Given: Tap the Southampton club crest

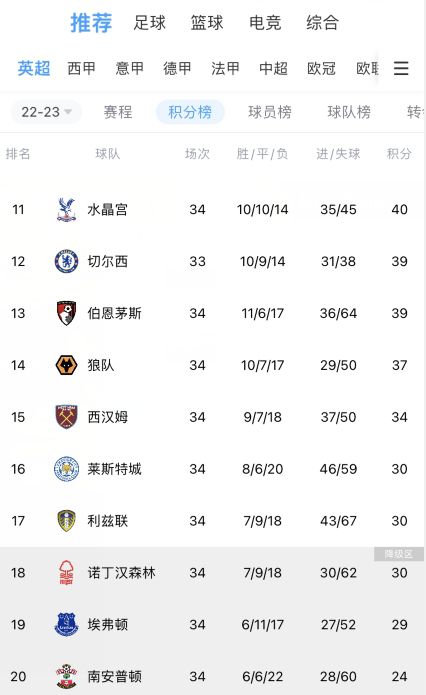Looking at the screenshot, I should 66,676.
